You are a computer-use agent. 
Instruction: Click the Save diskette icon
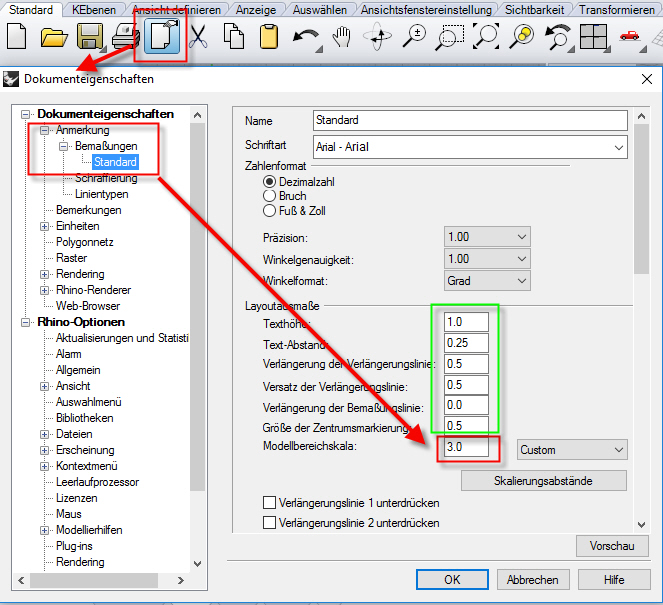[x=89, y=38]
